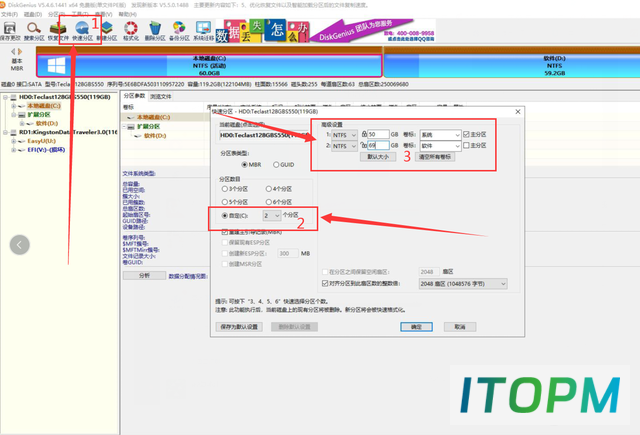This screenshot has height=435, width=640.
Task: Select EFI(V:) in the left tree
Action: coord(46,150)
